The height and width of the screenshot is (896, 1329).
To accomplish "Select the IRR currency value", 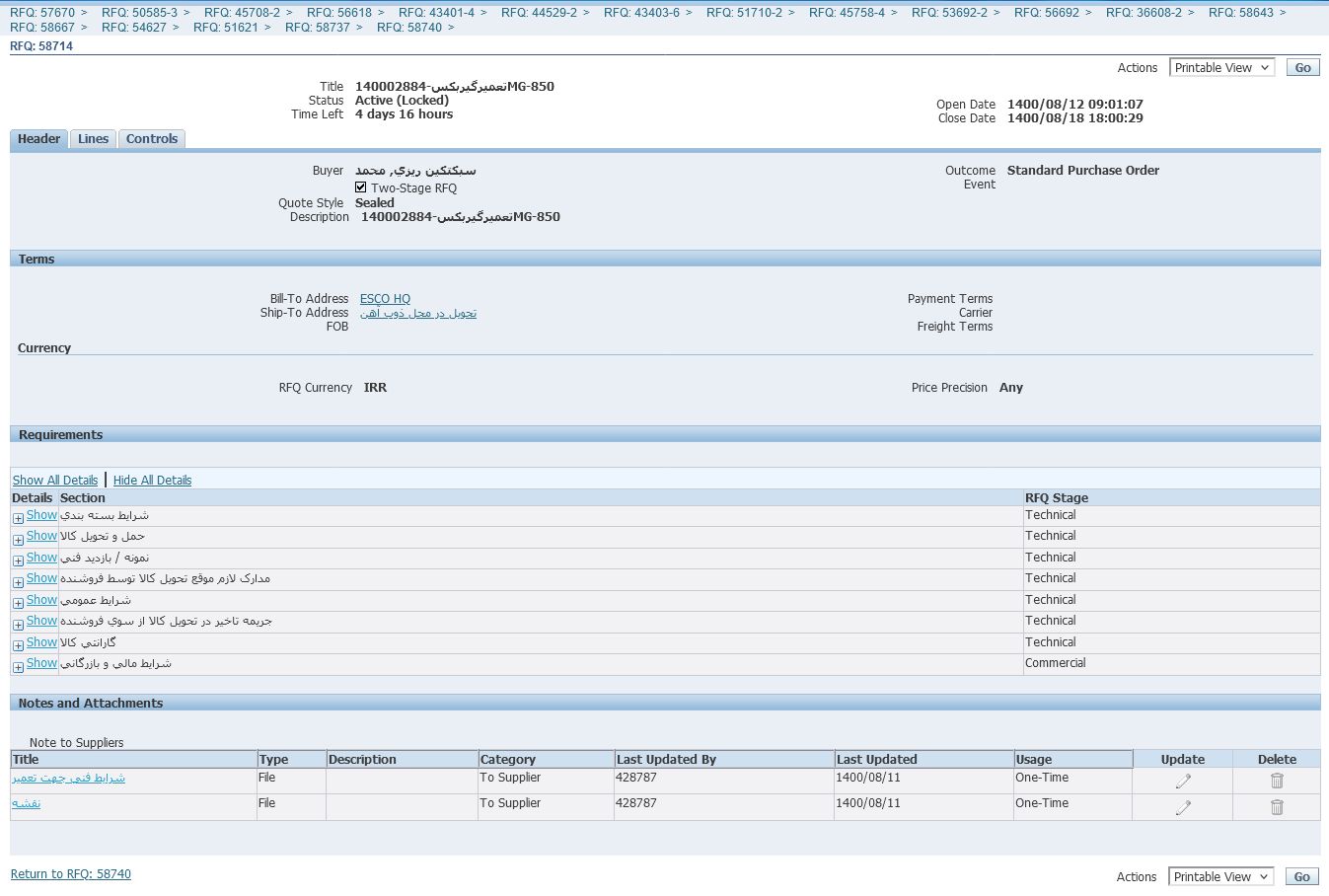I will [x=375, y=388].
